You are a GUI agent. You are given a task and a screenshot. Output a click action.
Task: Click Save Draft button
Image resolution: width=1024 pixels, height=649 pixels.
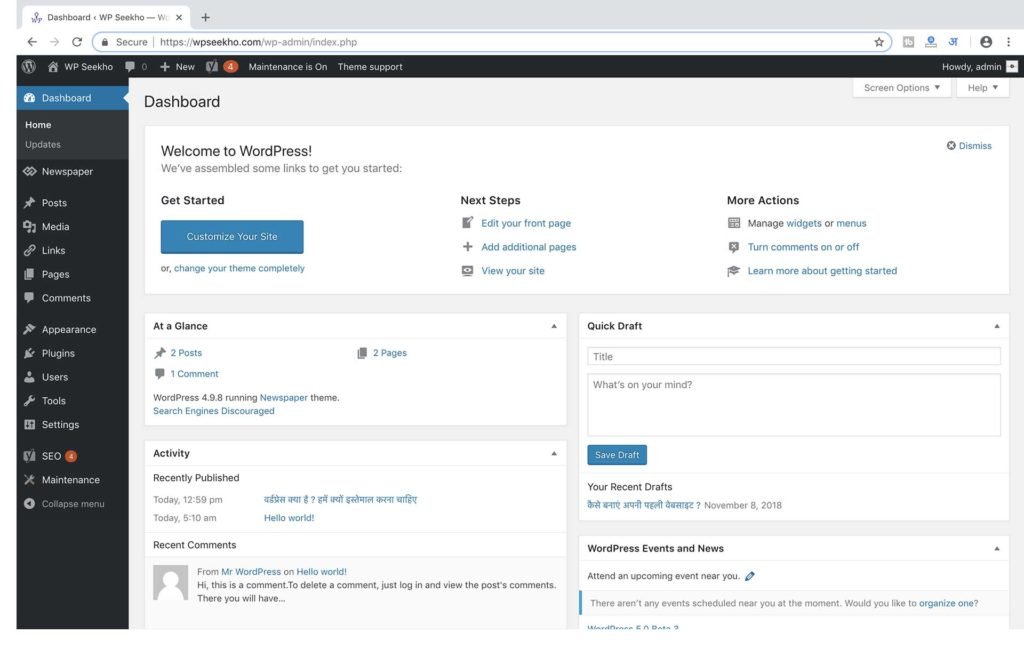pyautogui.click(x=616, y=455)
